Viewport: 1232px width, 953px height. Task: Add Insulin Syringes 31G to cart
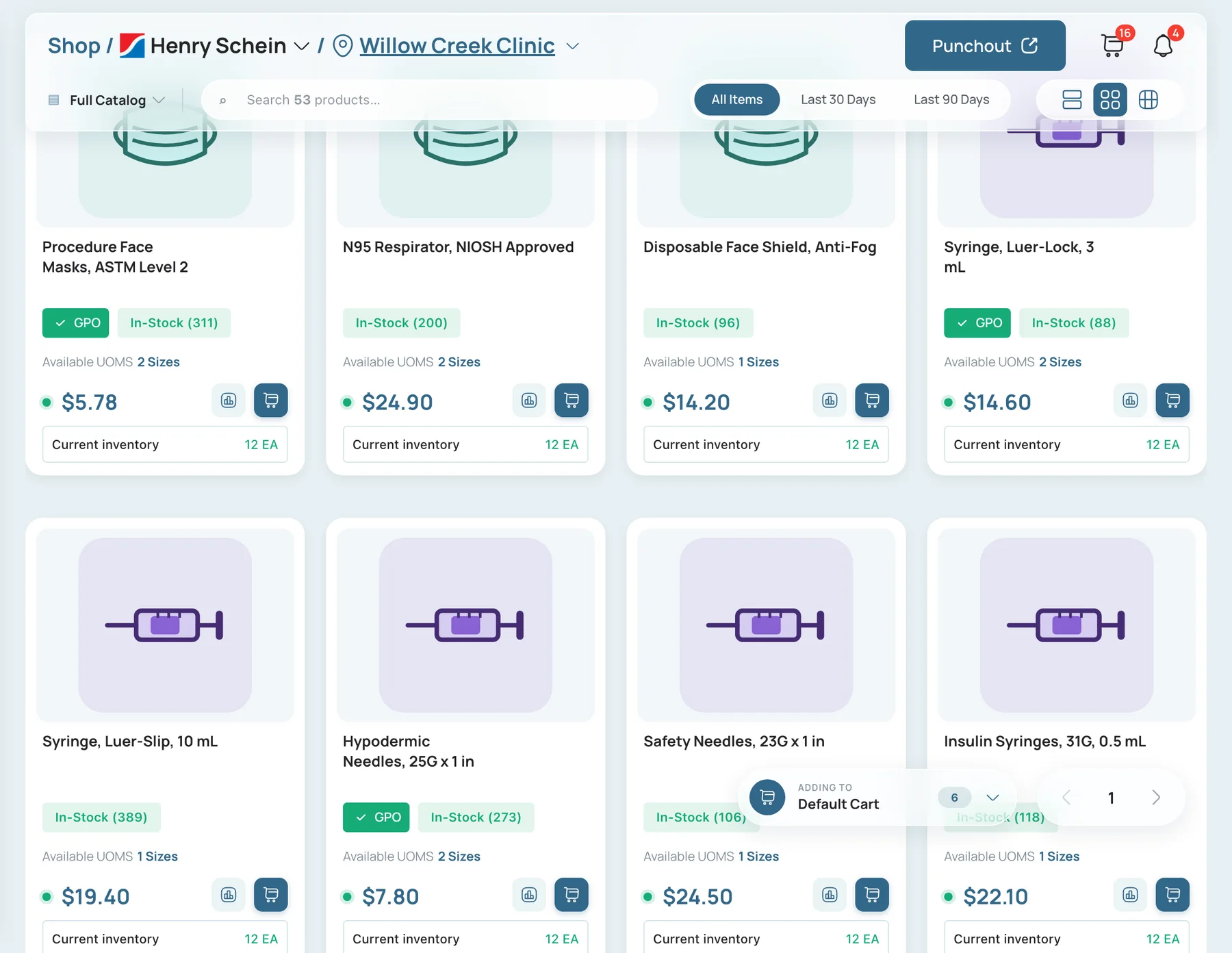click(1172, 895)
